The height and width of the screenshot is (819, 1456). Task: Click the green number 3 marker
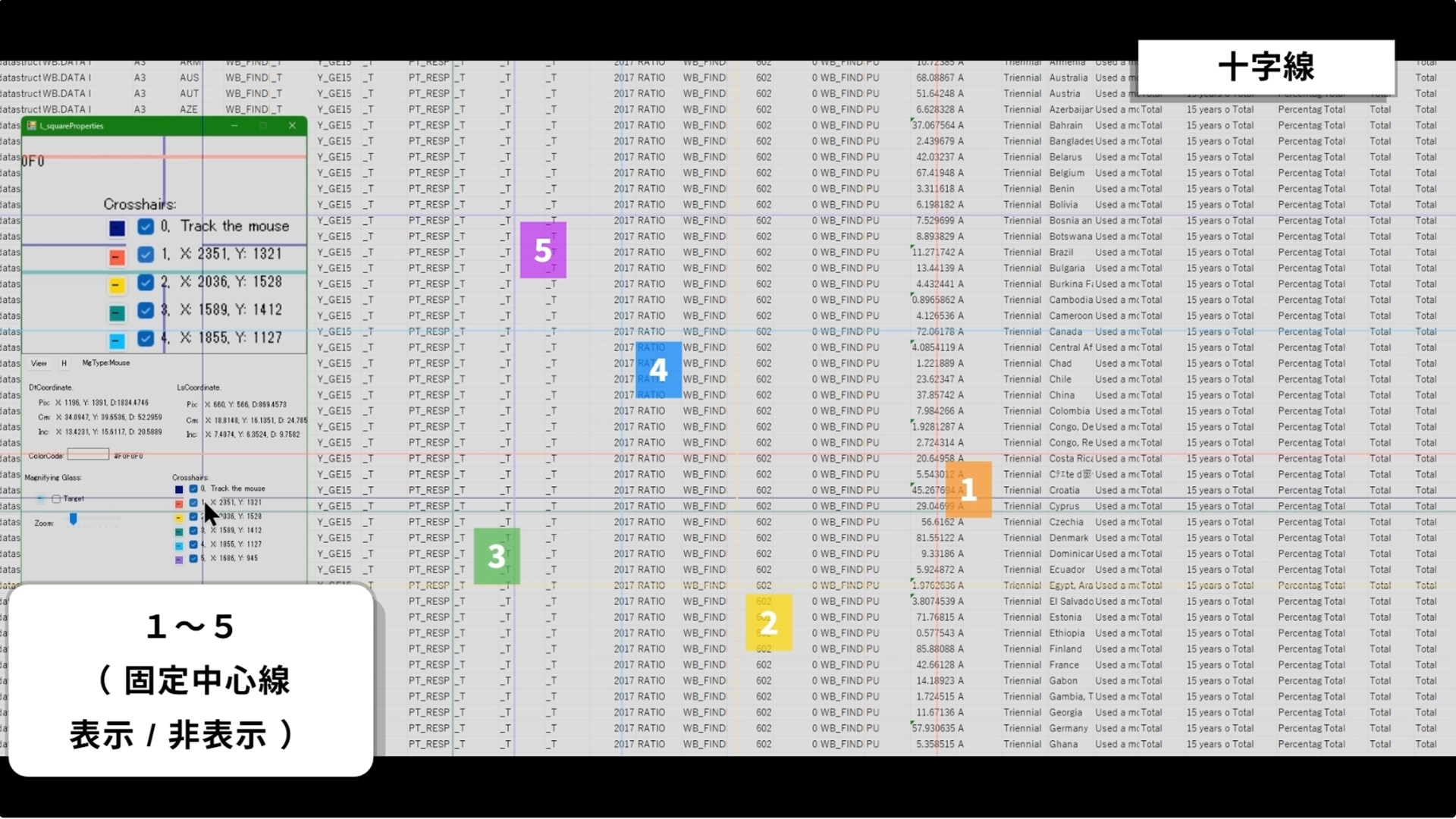pos(497,557)
